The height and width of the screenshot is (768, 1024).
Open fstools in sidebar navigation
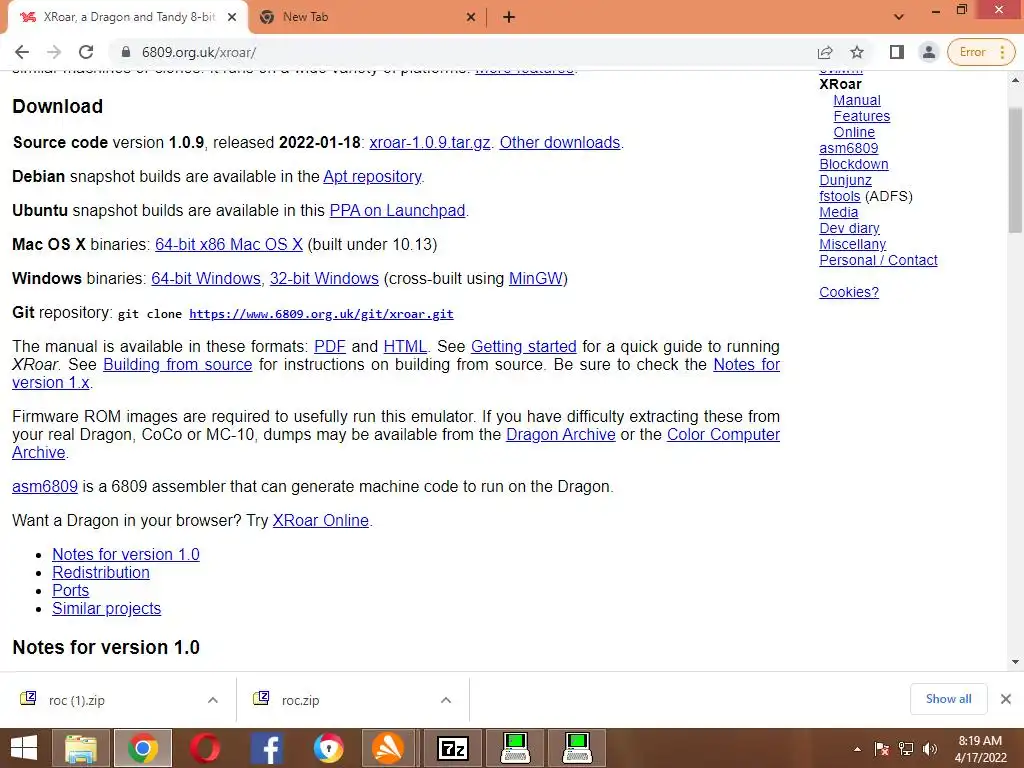840,196
